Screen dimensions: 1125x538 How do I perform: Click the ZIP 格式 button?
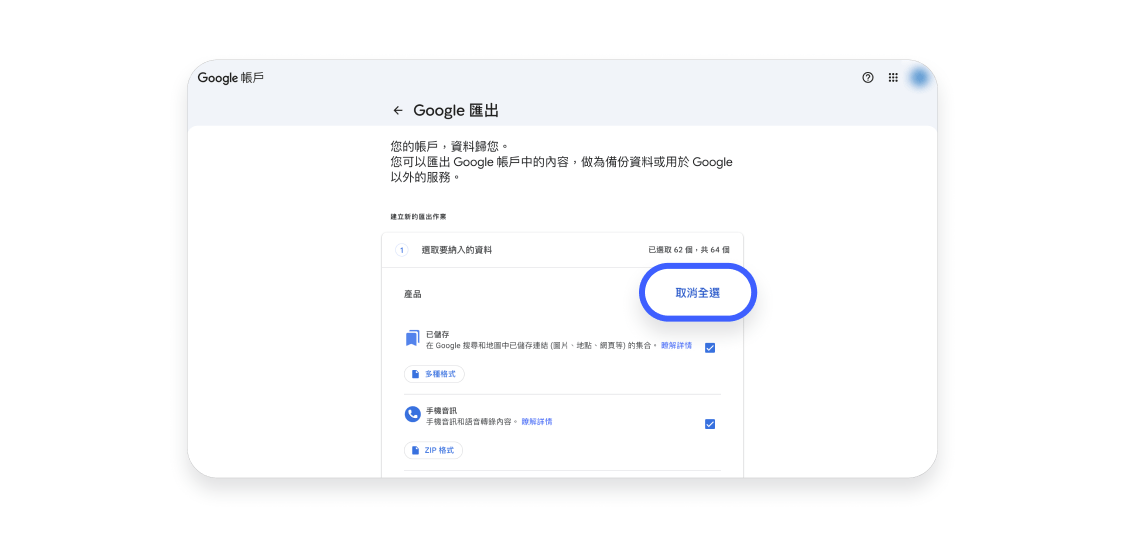(433, 450)
